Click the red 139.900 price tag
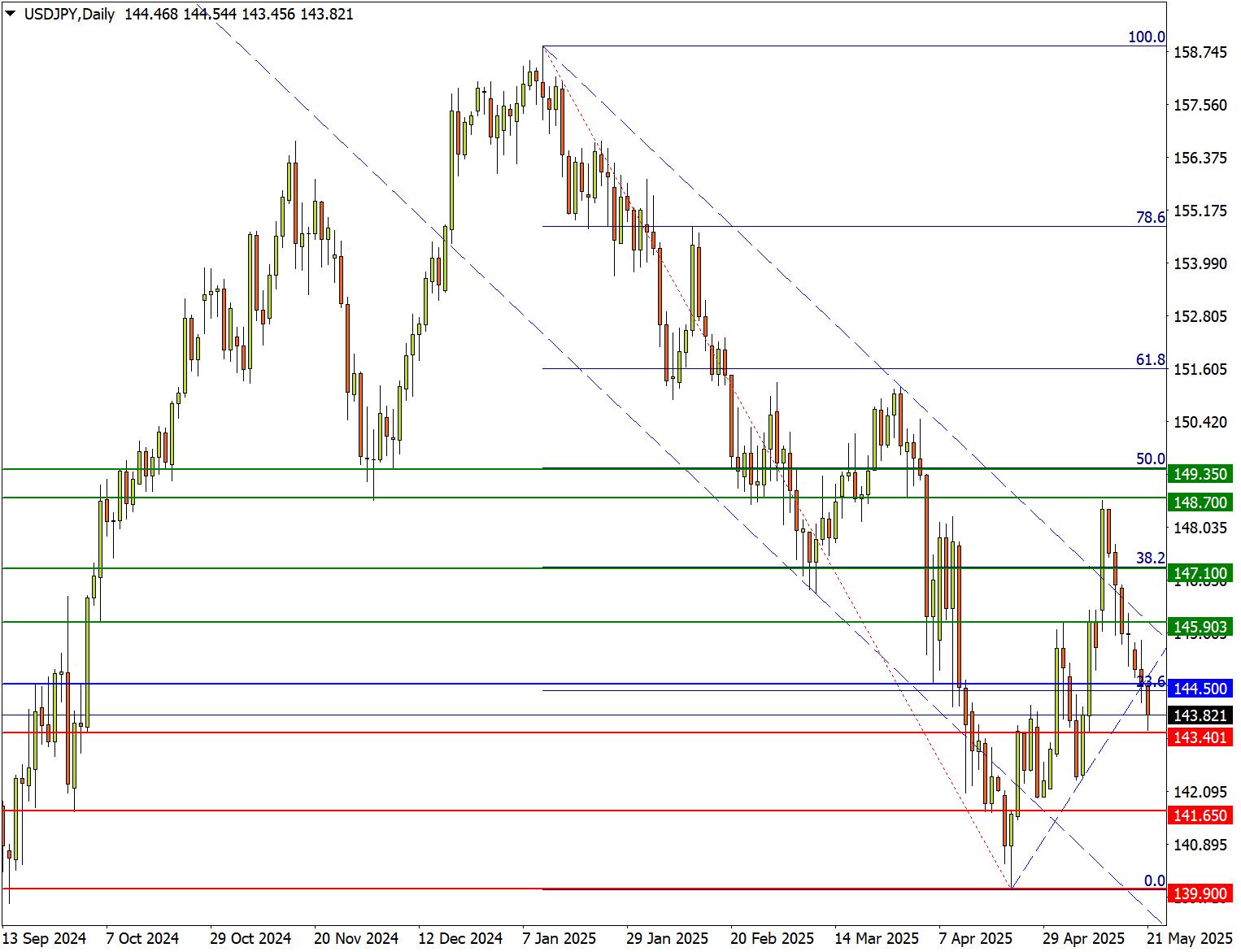The height and width of the screenshot is (952, 1241). click(1200, 893)
